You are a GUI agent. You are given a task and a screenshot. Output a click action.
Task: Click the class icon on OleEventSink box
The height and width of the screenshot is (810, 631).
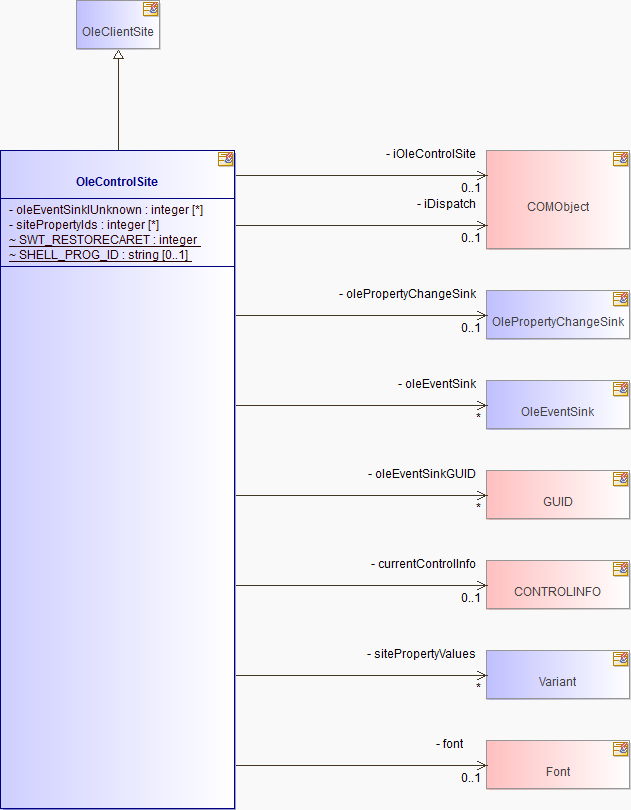pos(620,389)
